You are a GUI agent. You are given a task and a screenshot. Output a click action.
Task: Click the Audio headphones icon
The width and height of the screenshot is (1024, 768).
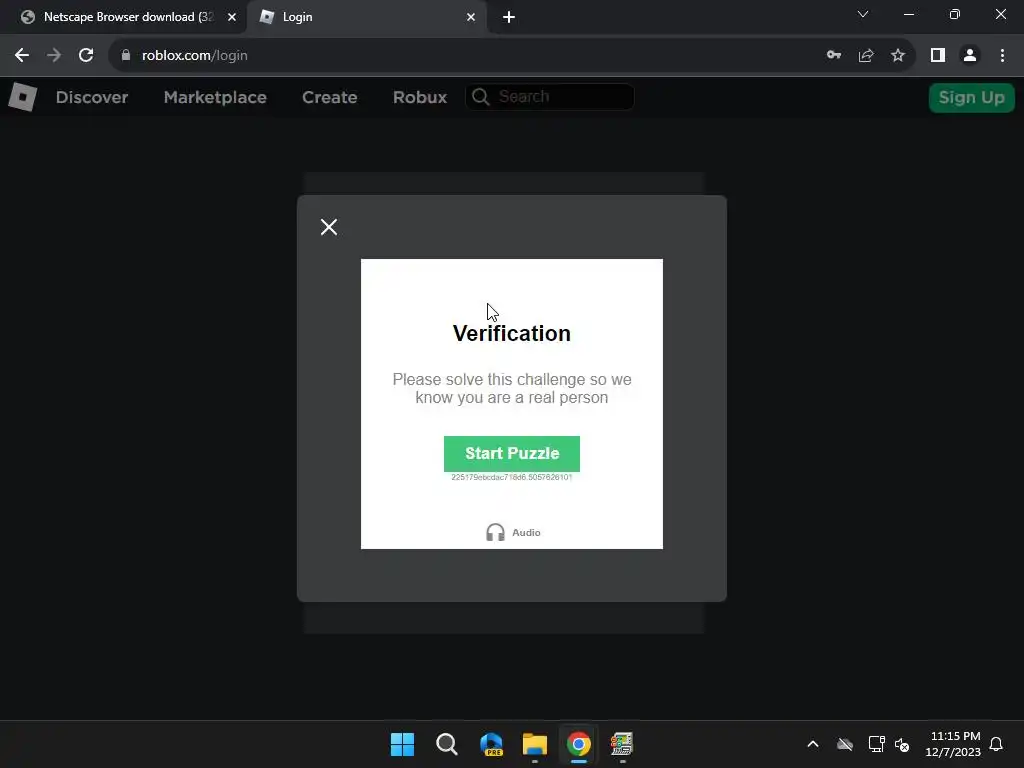click(x=495, y=532)
